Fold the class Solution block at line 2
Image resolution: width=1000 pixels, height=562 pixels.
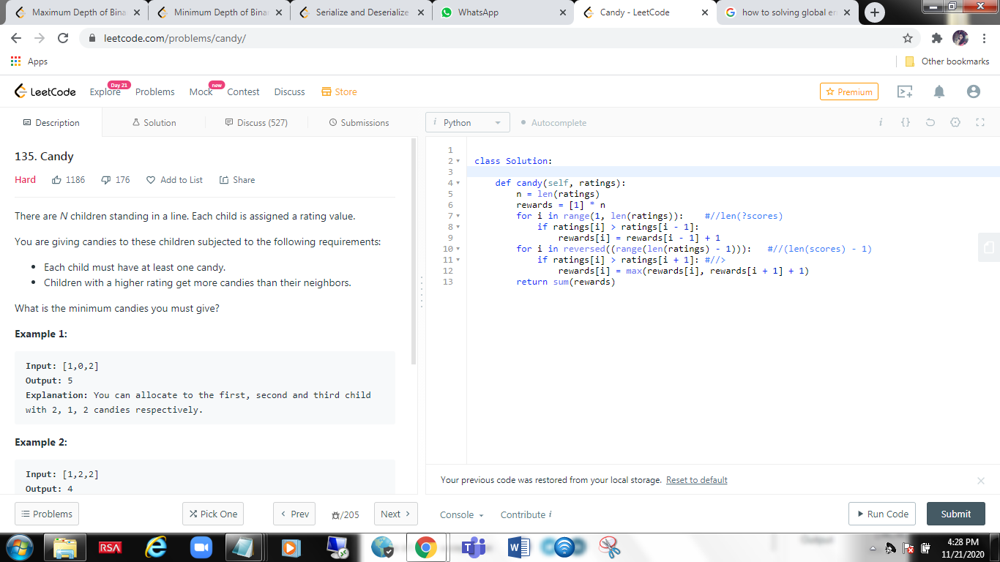(x=459, y=161)
